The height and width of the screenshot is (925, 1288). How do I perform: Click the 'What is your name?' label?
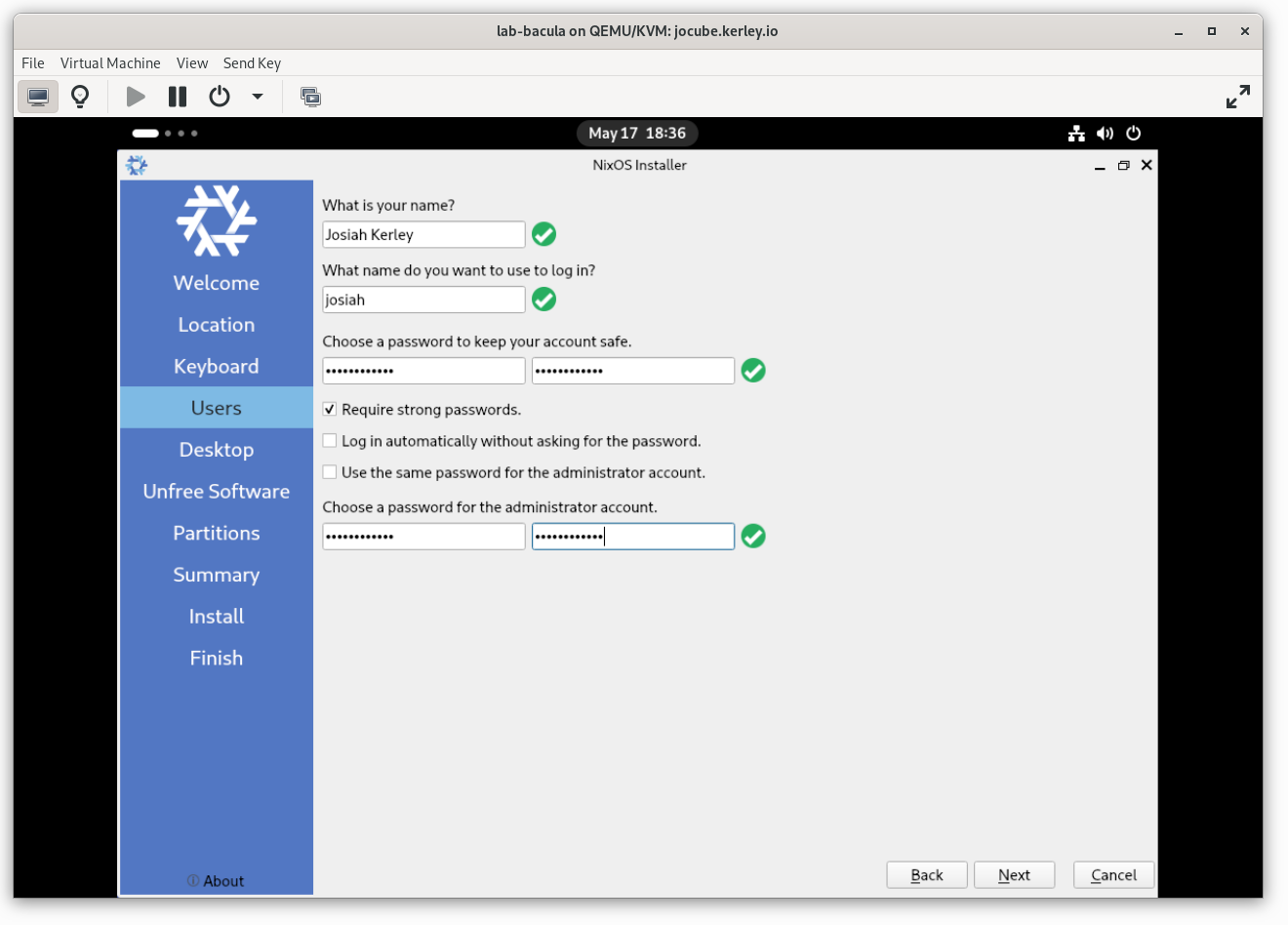point(388,206)
